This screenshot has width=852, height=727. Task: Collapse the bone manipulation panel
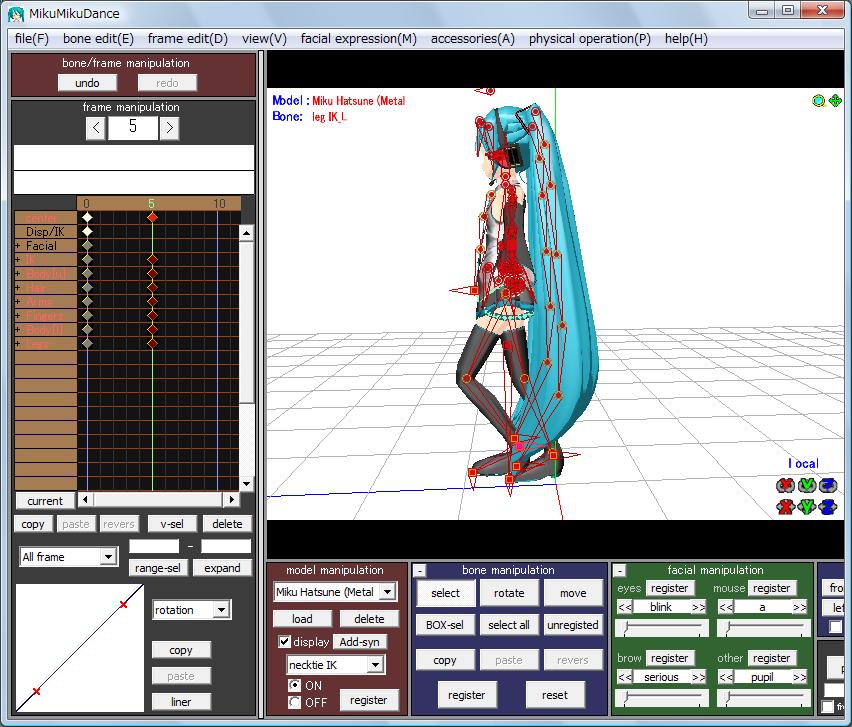(420, 571)
